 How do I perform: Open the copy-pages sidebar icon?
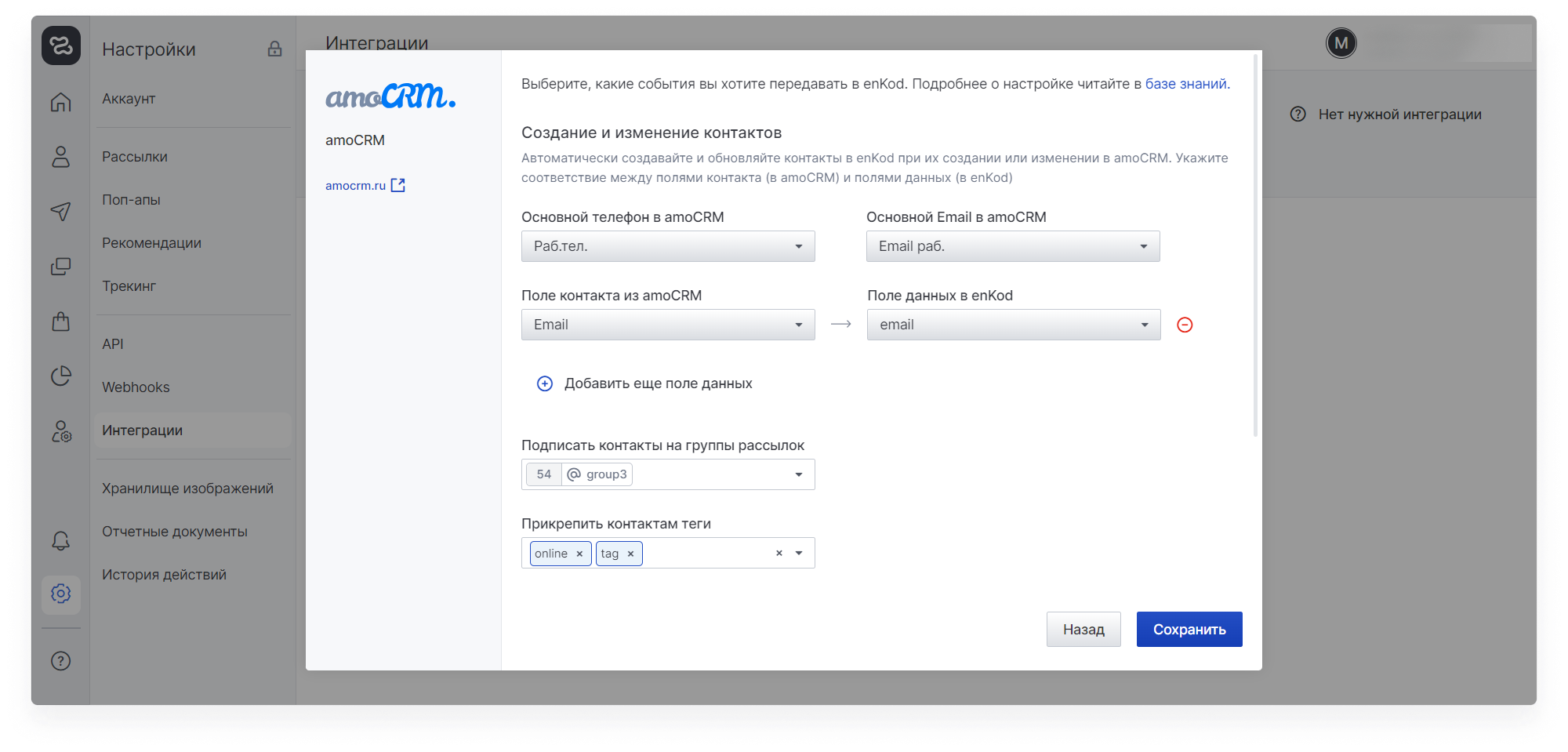61,267
